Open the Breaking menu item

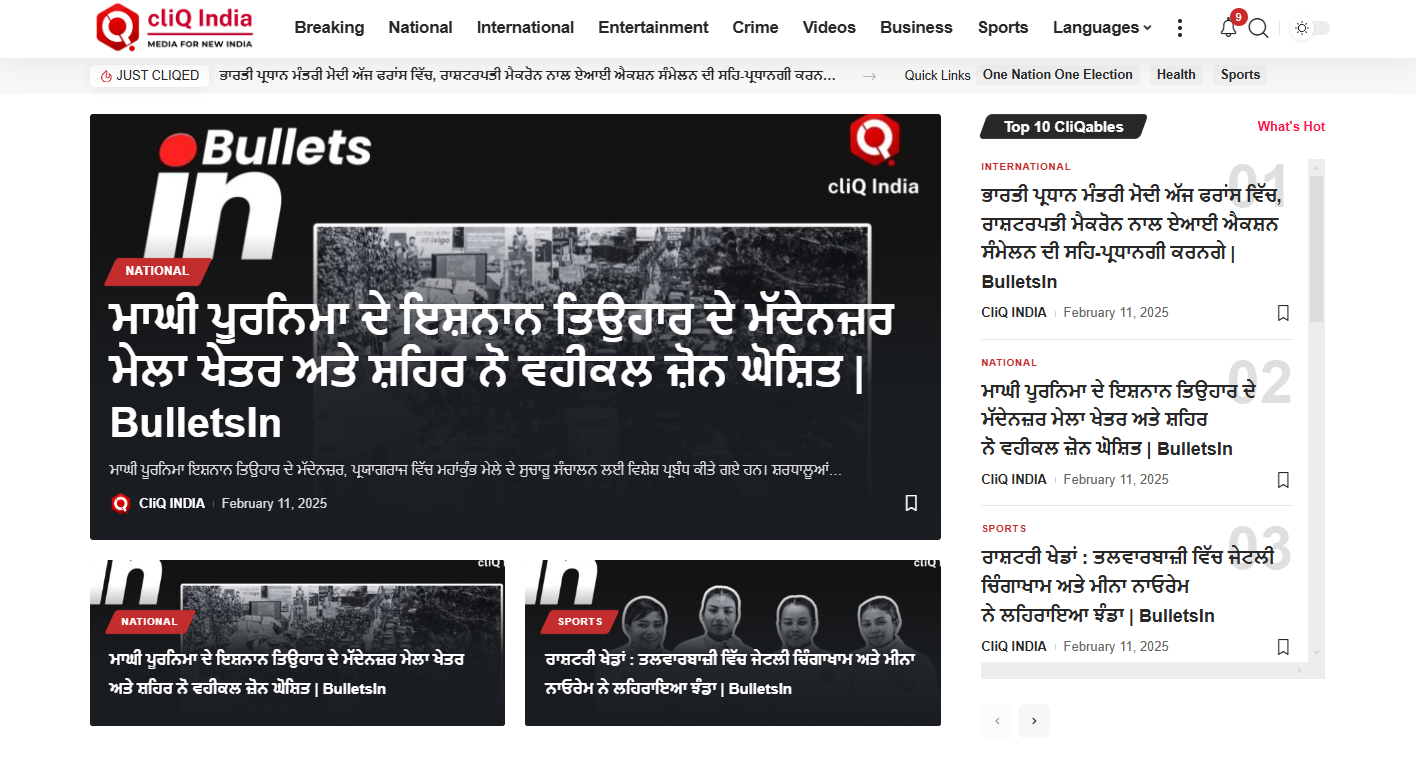click(x=329, y=27)
